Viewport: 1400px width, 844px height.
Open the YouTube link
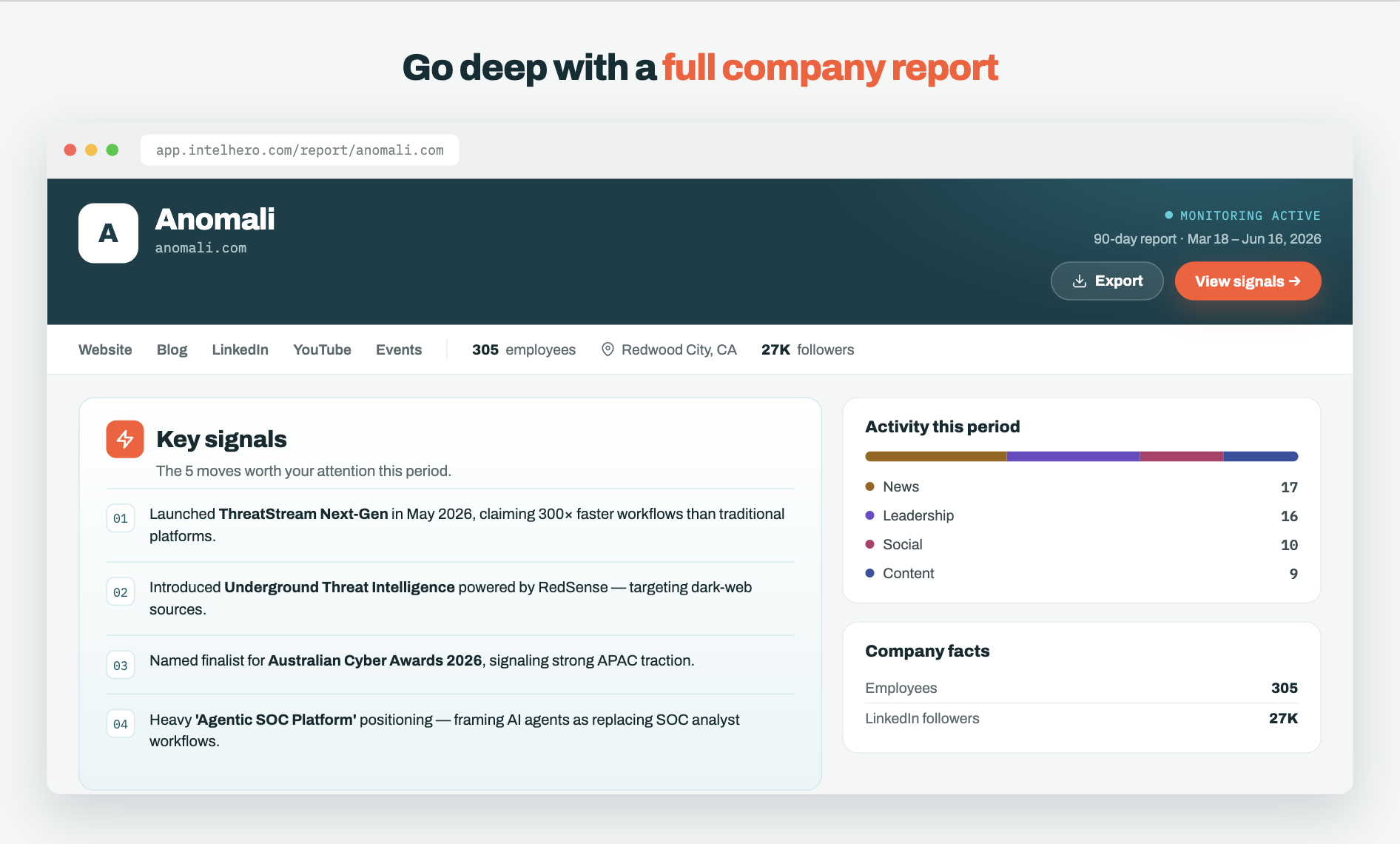tap(322, 349)
